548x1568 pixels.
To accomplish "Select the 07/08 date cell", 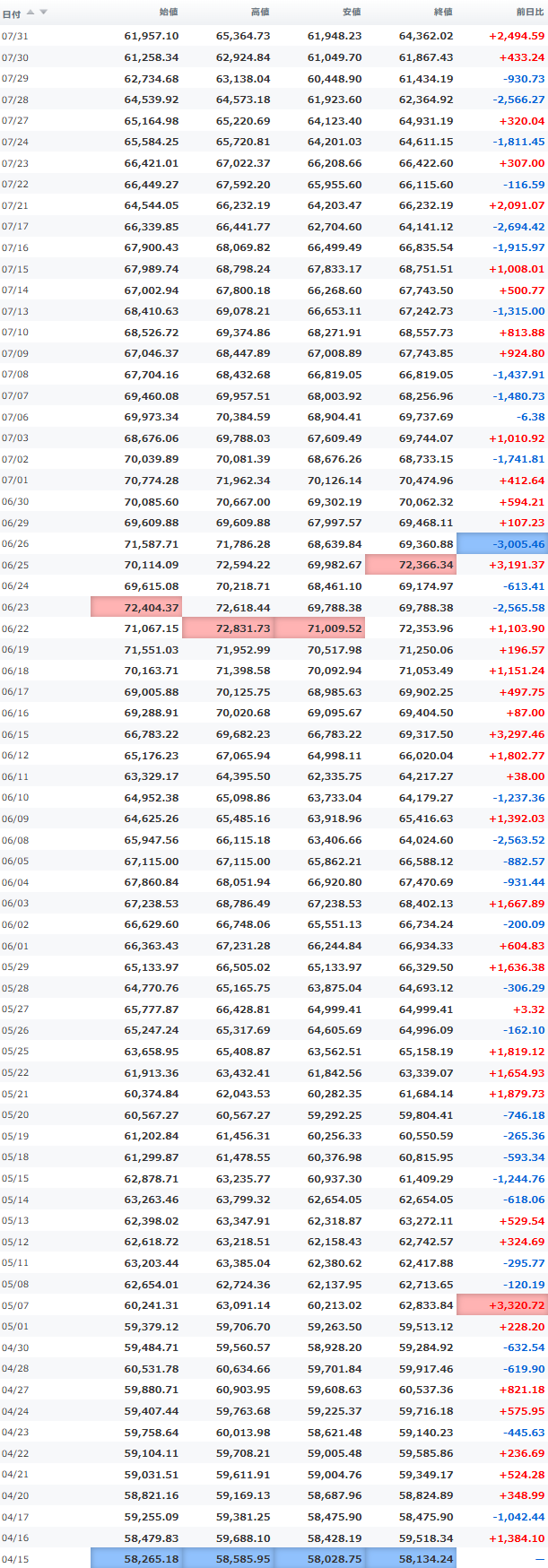I will (15, 375).
